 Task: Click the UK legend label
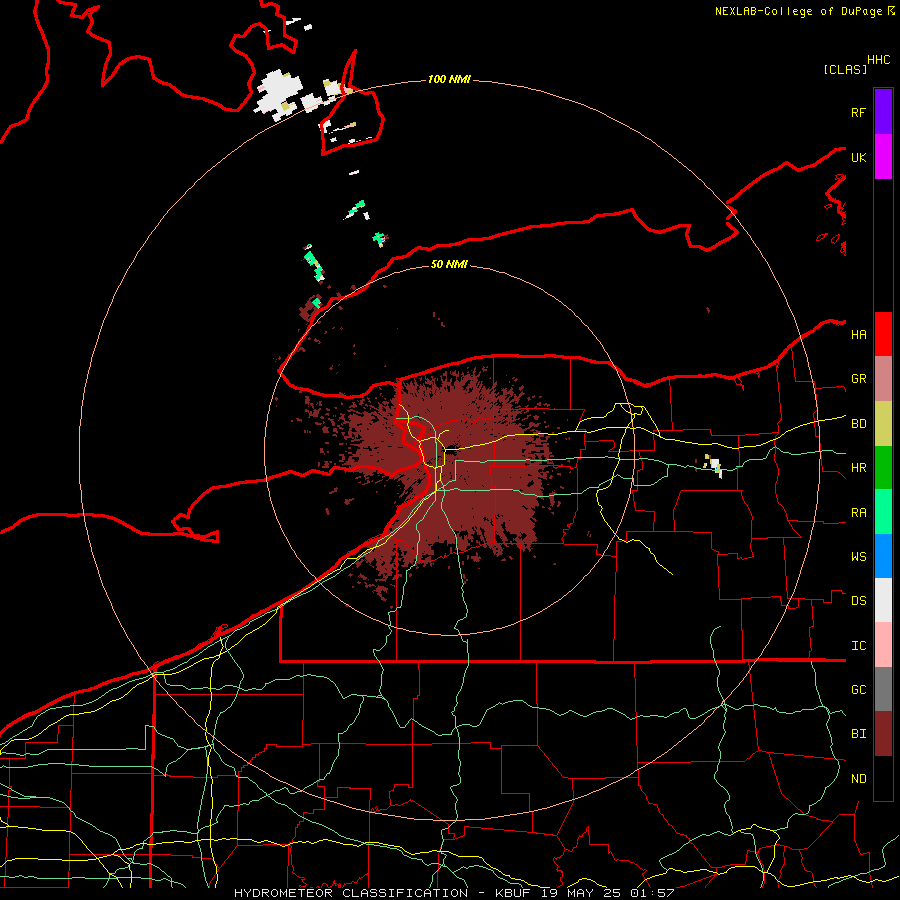[x=858, y=157]
